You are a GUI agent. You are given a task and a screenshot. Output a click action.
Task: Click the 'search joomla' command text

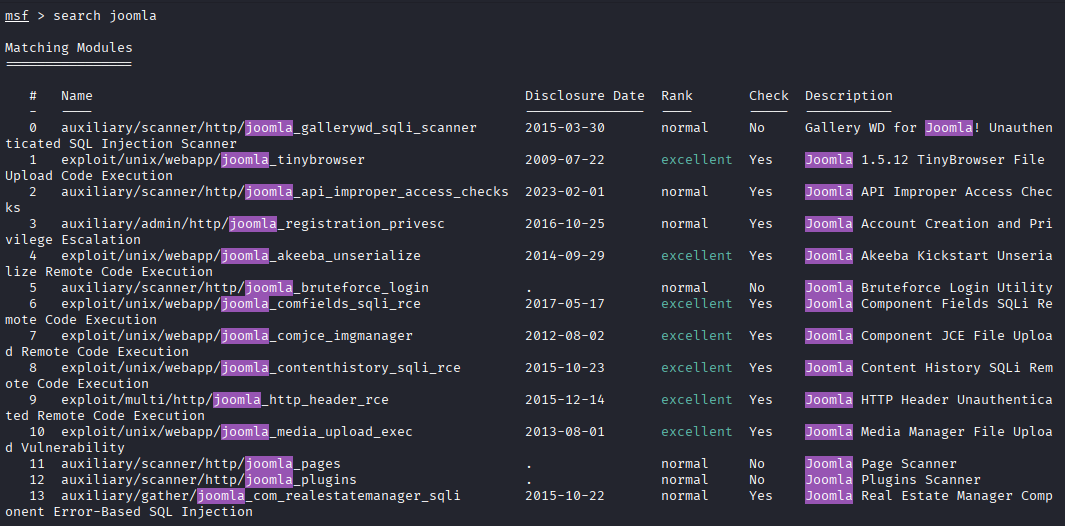point(105,16)
